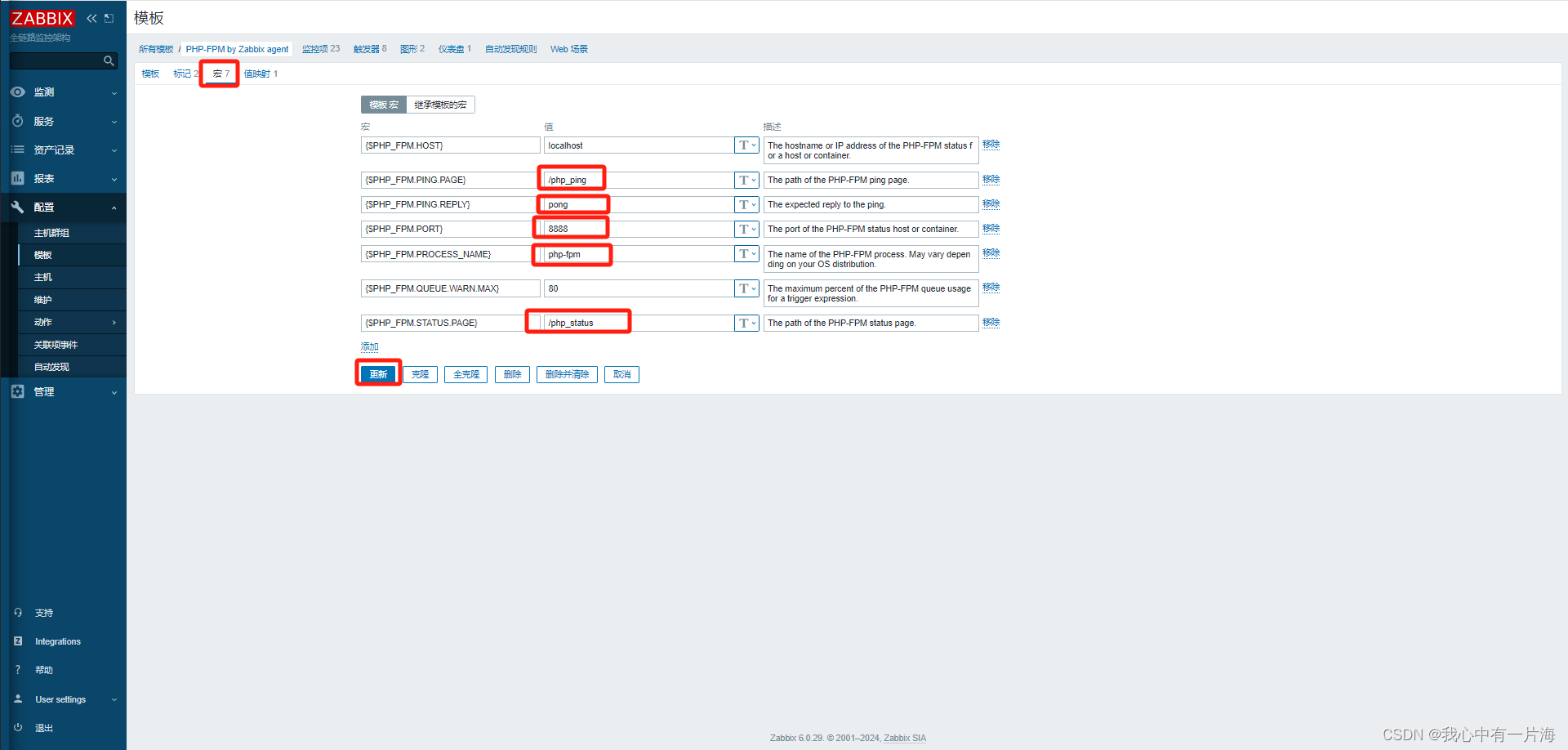Open 主机 in sidebar
The width and height of the screenshot is (1568, 750).
[43, 278]
